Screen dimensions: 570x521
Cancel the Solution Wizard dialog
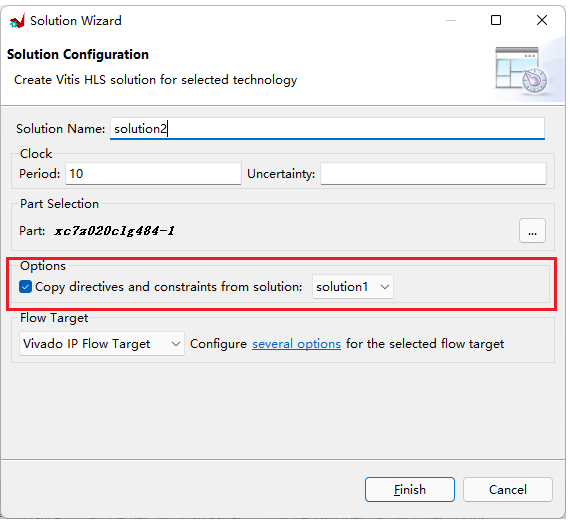coord(507,490)
